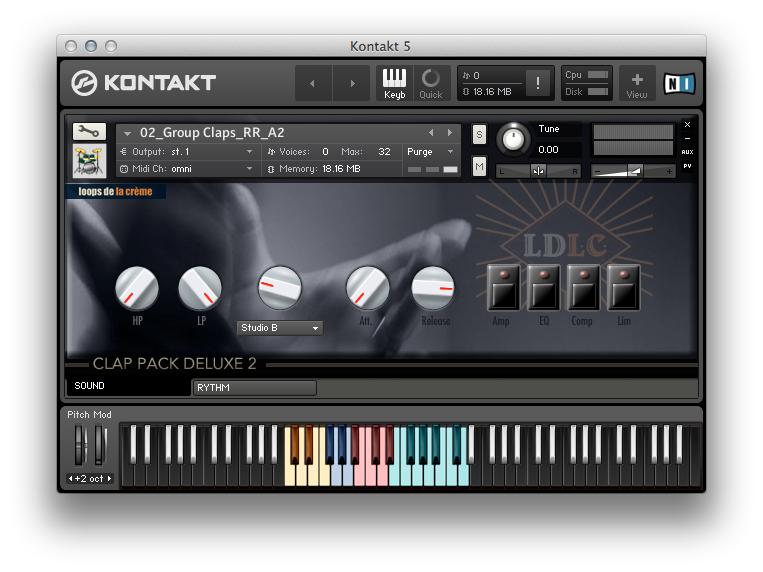This screenshot has height=572, width=763.
Task: Minimize instrument header with minus button
Action: [688, 138]
